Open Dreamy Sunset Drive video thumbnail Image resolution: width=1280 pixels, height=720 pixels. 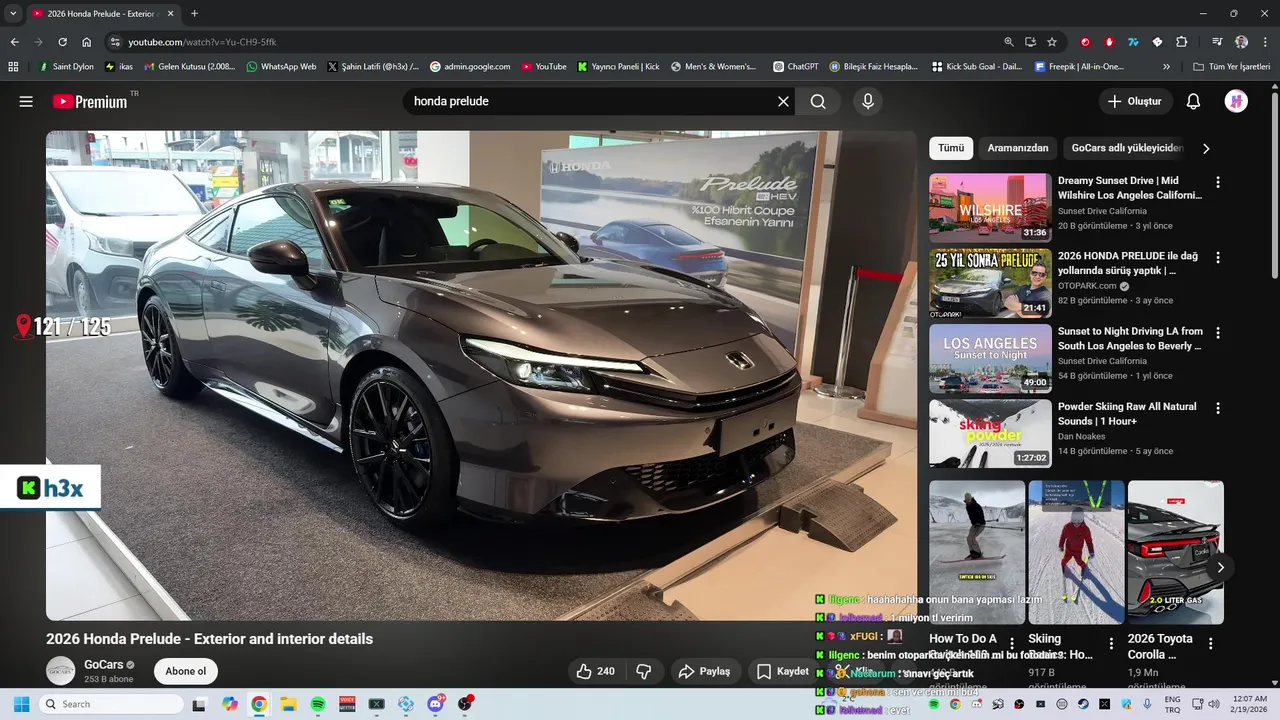point(990,208)
